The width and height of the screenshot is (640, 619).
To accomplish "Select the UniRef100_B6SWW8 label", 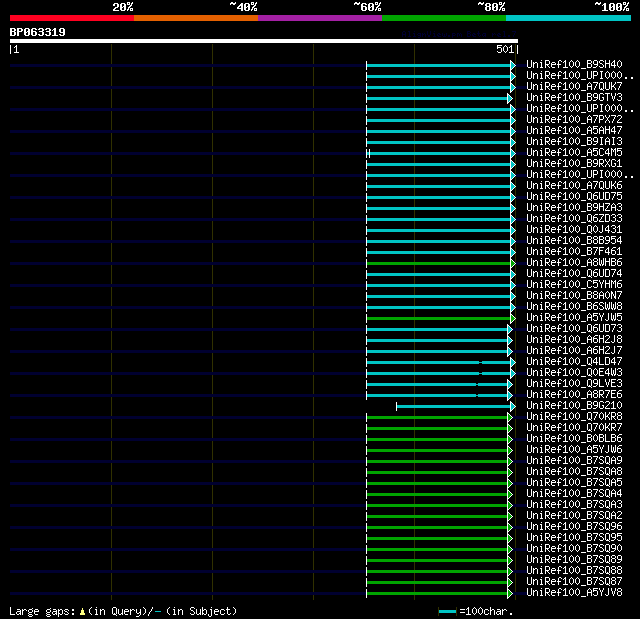I will click(x=574, y=307).
